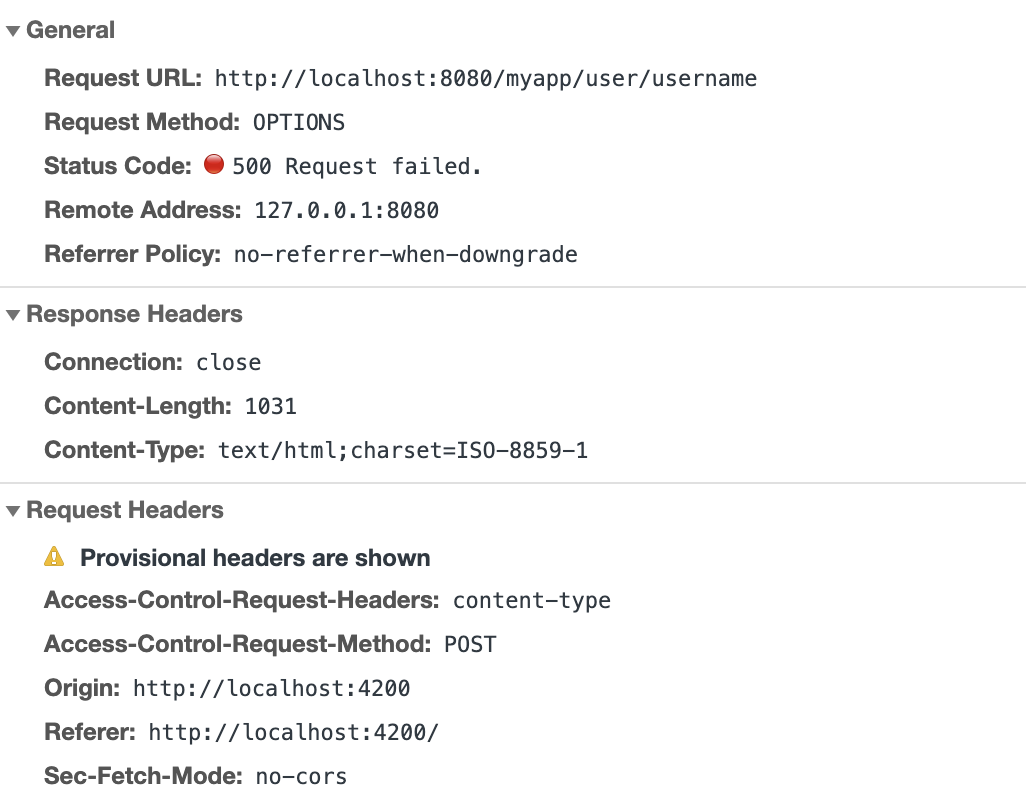Click the Access-Control-Request-Method value POST
Viewport: 1026px width, 804px height.
(x=470, y=645)
